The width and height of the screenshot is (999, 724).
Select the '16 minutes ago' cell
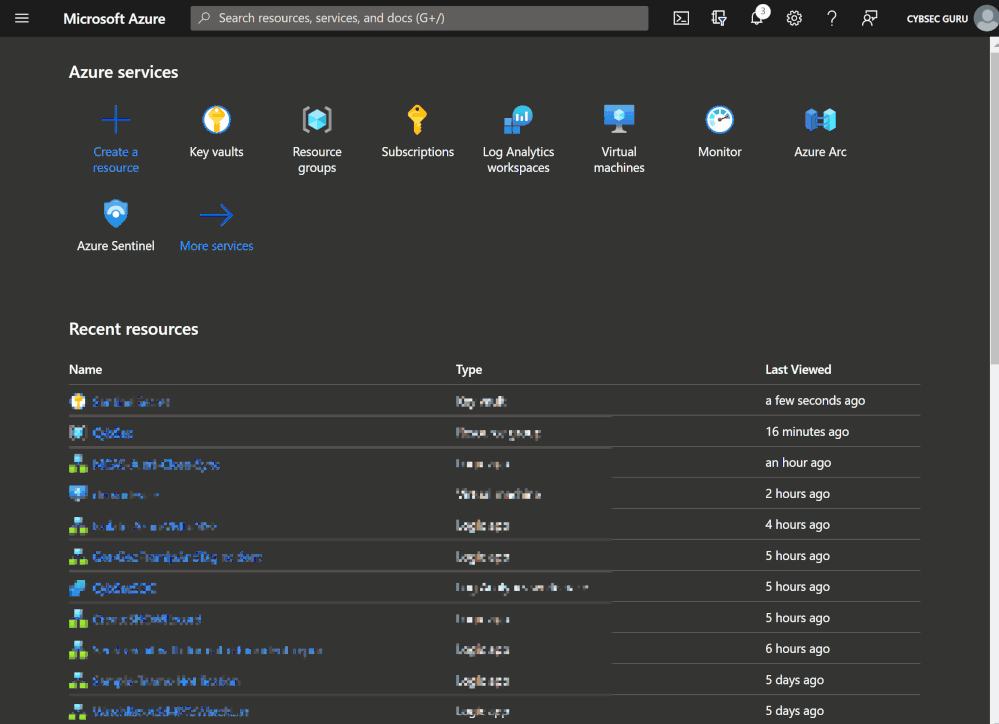(x=807, y=431)
